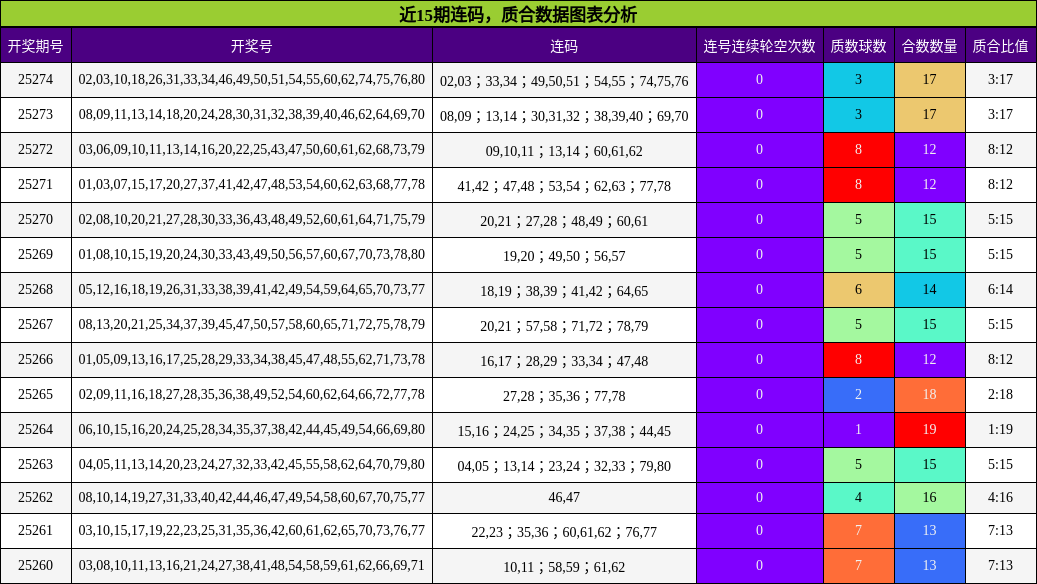Click the 开奖号 column header
1037x584 pixels.
[x=251, y=46]
